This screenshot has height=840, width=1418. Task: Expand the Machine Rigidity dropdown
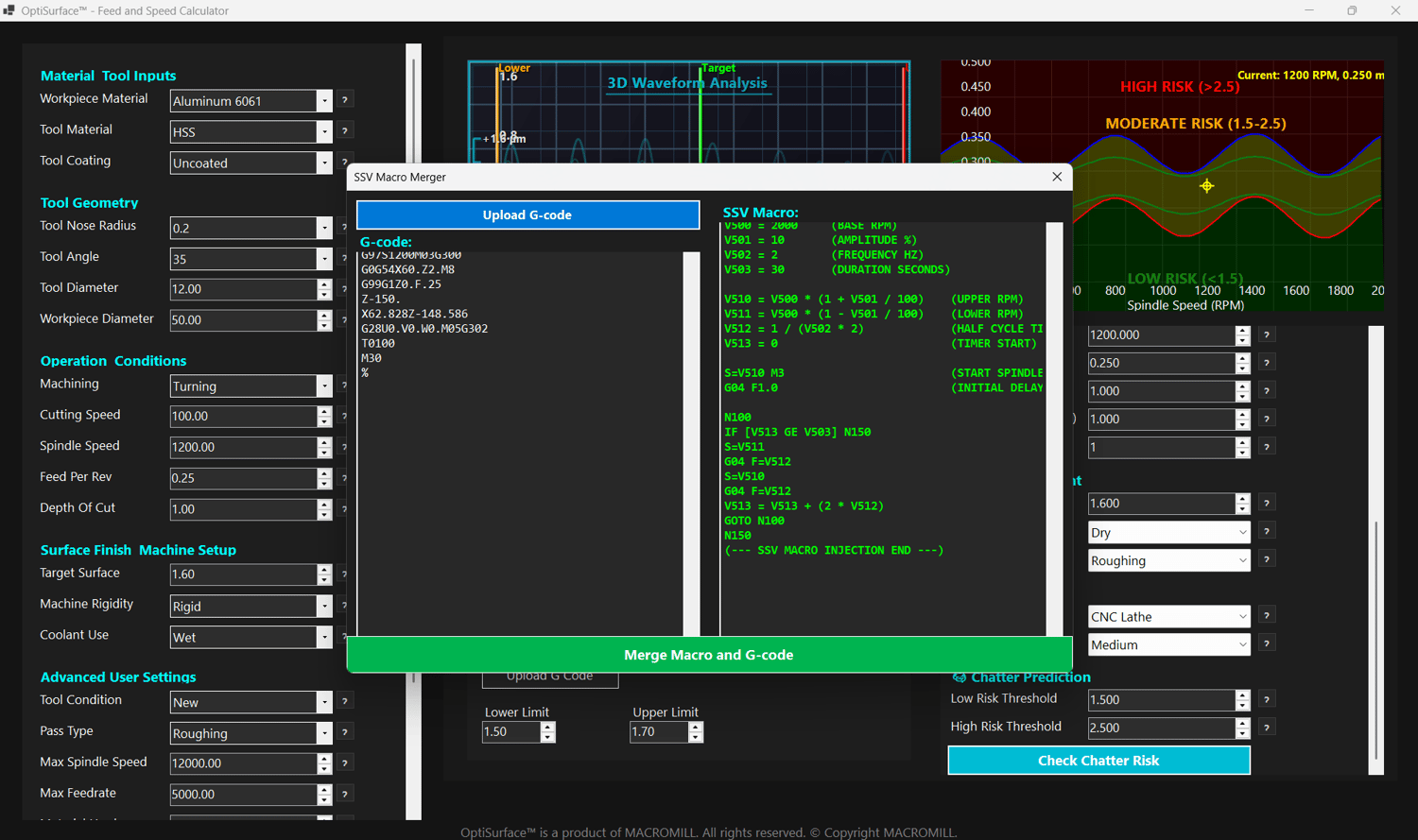pos(324,607)
